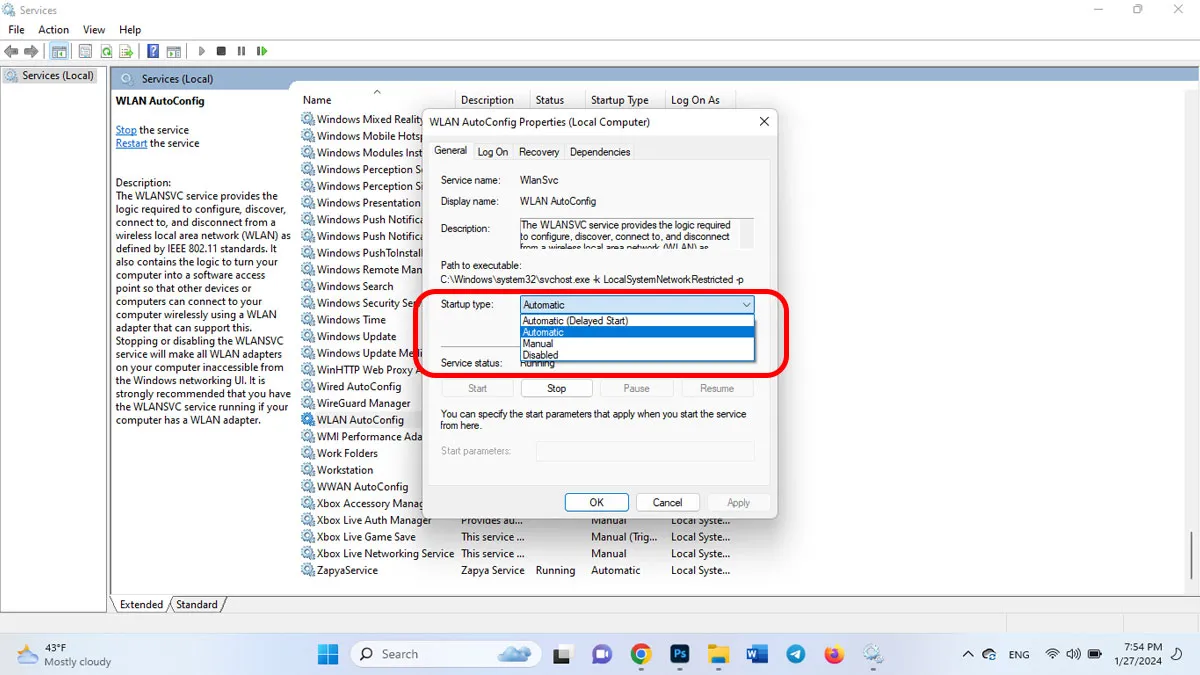The width and height of the screenshot is (1200, 675).
Task: Open the weather widget showing 43°F
Action: coord(64,655)
